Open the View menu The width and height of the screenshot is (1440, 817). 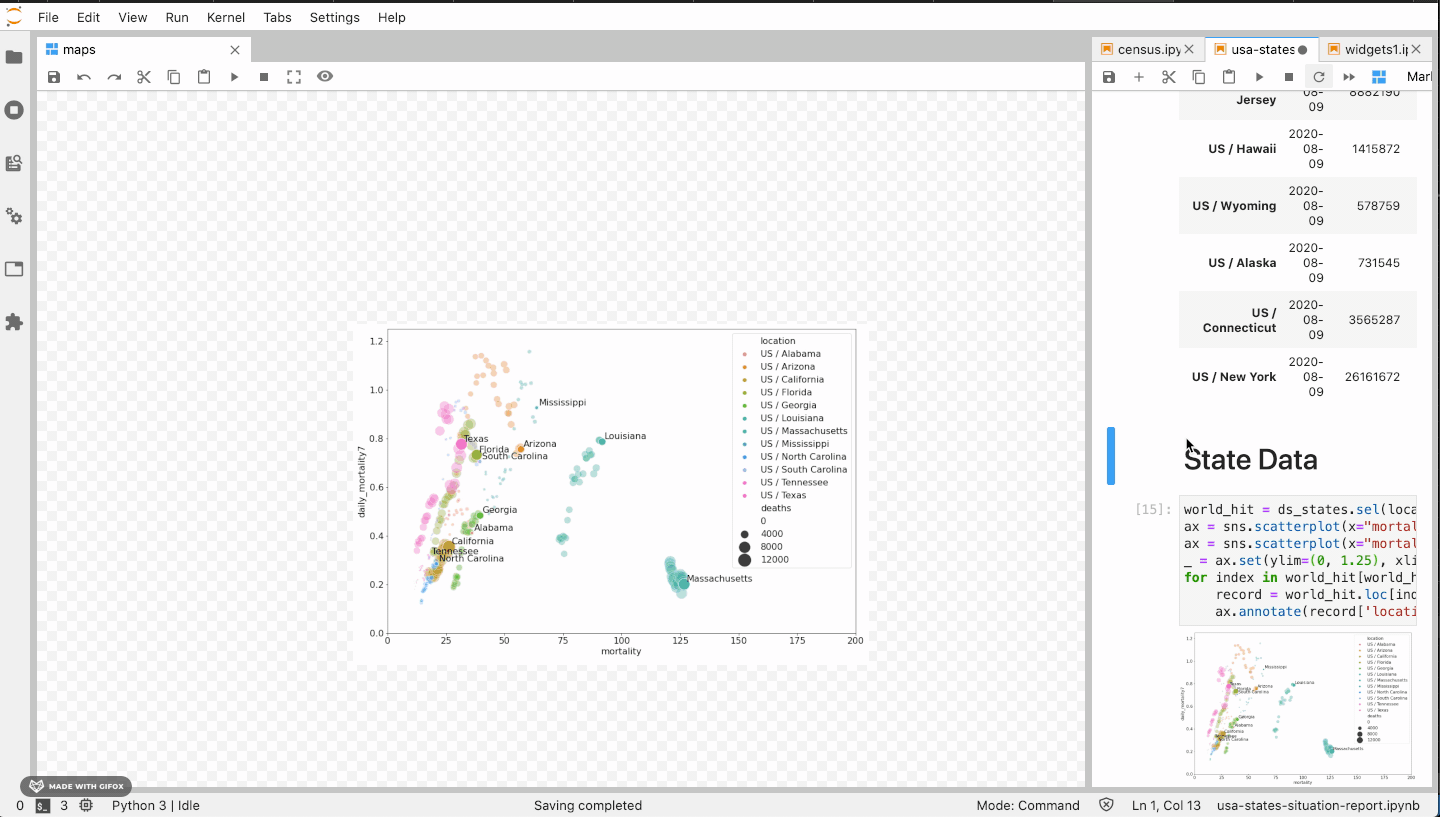(132, 17)
